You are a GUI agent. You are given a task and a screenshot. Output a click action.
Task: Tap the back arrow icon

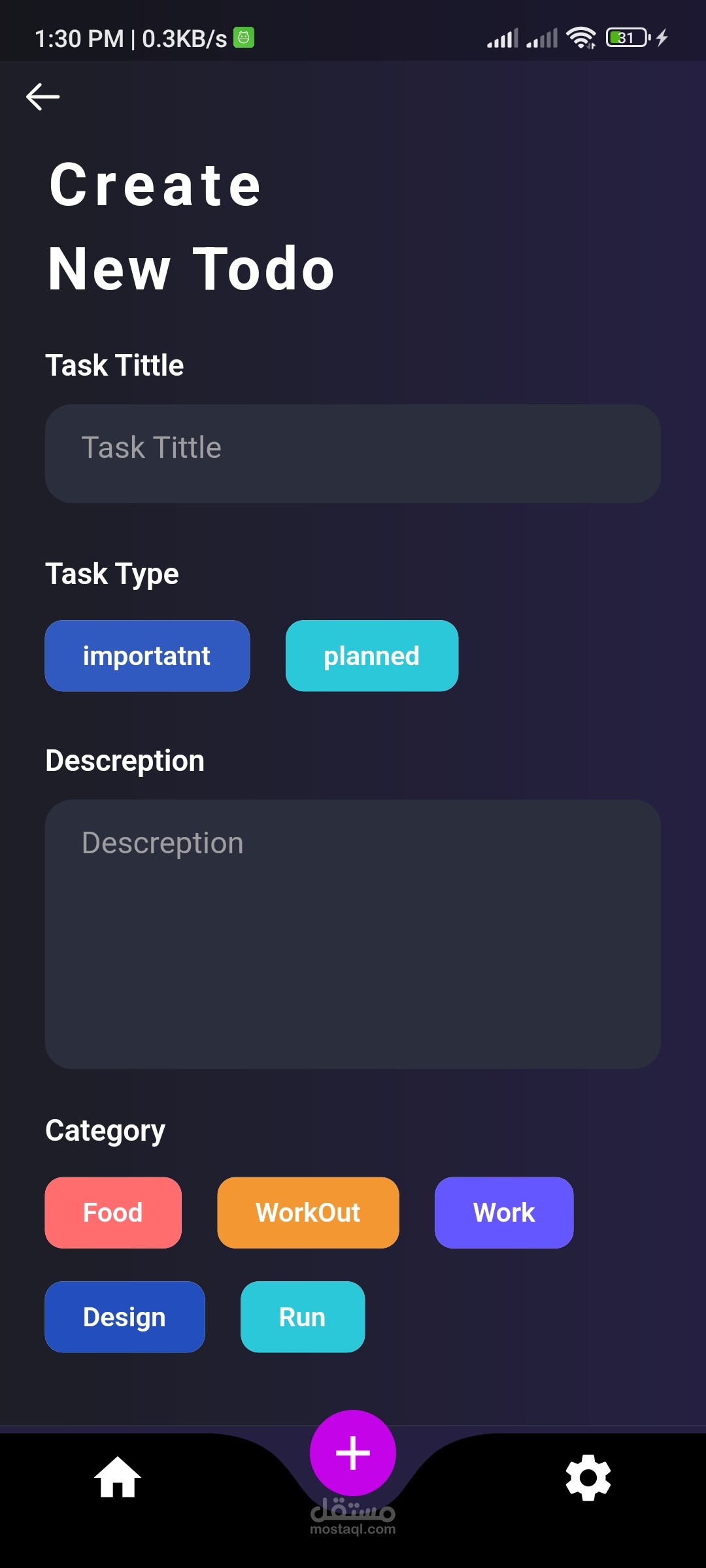click(x=43, y=97)
